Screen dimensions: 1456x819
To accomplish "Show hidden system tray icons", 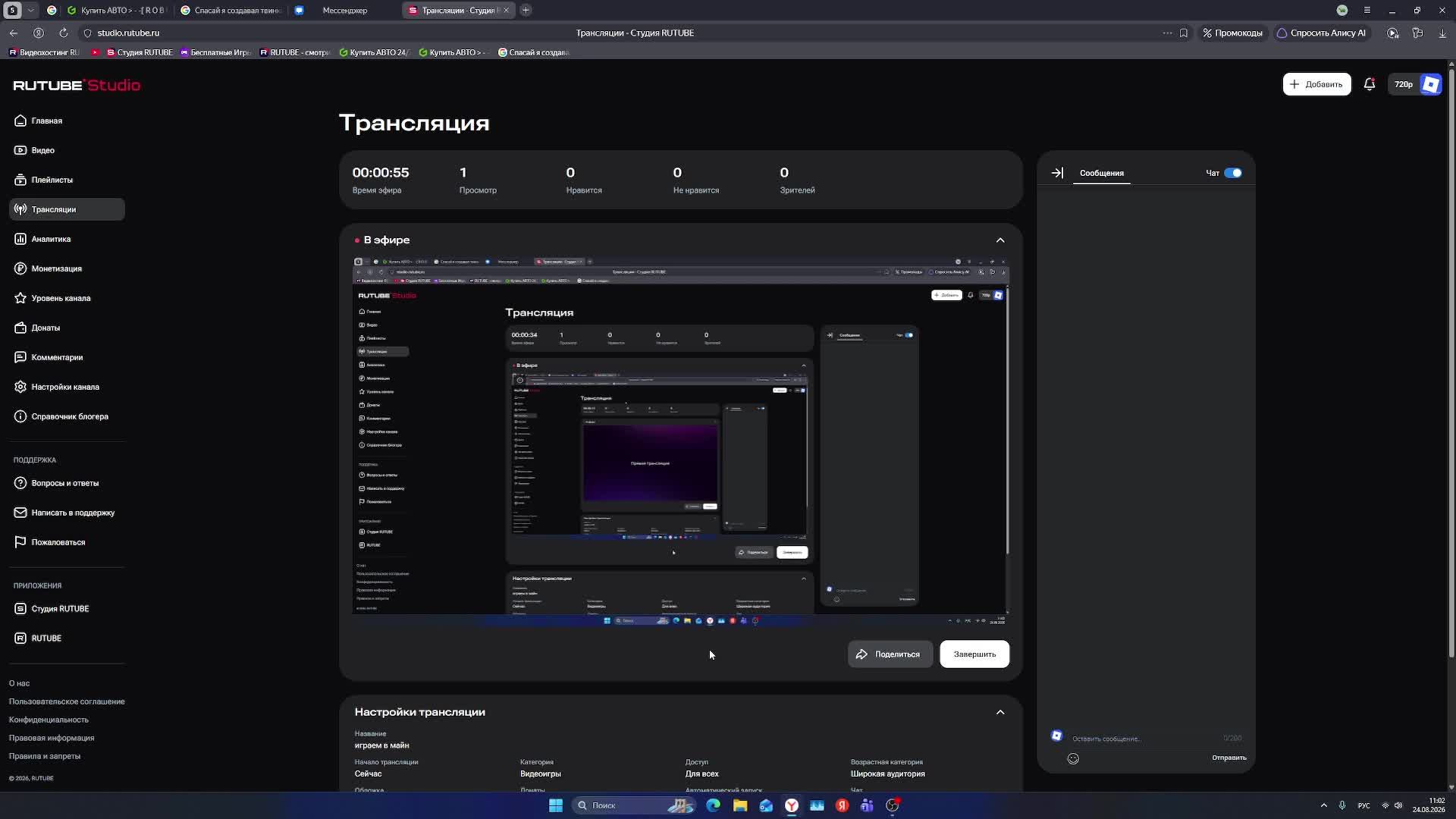I will (1324, 805).
